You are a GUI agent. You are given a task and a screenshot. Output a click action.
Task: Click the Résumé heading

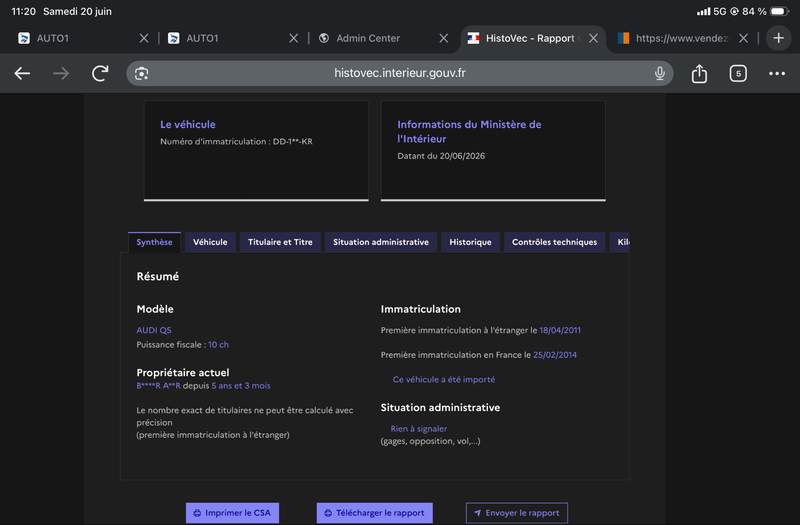click(158, 277)
